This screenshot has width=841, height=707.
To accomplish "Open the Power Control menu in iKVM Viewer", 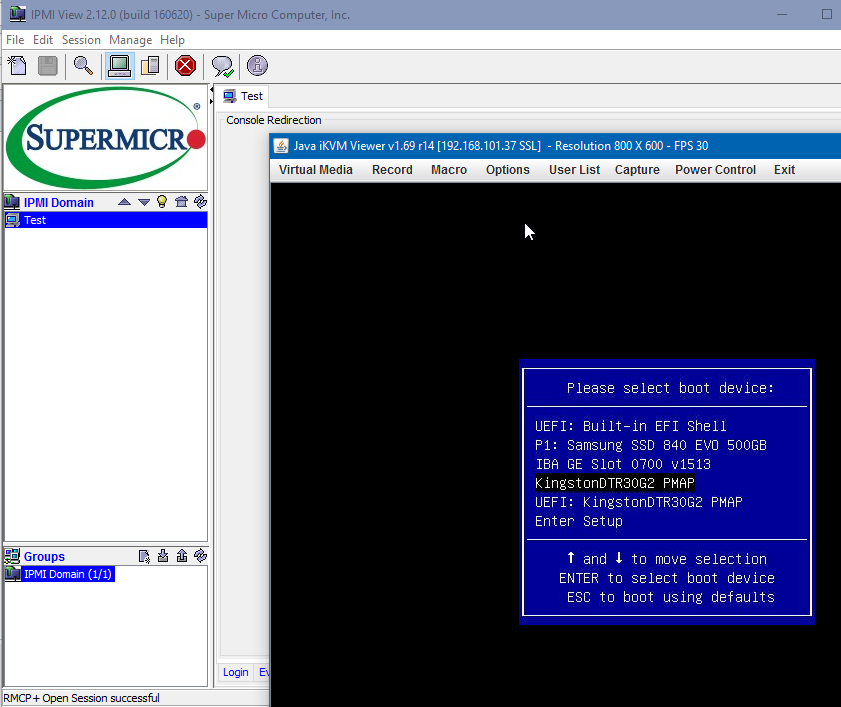I will [715, 170].
